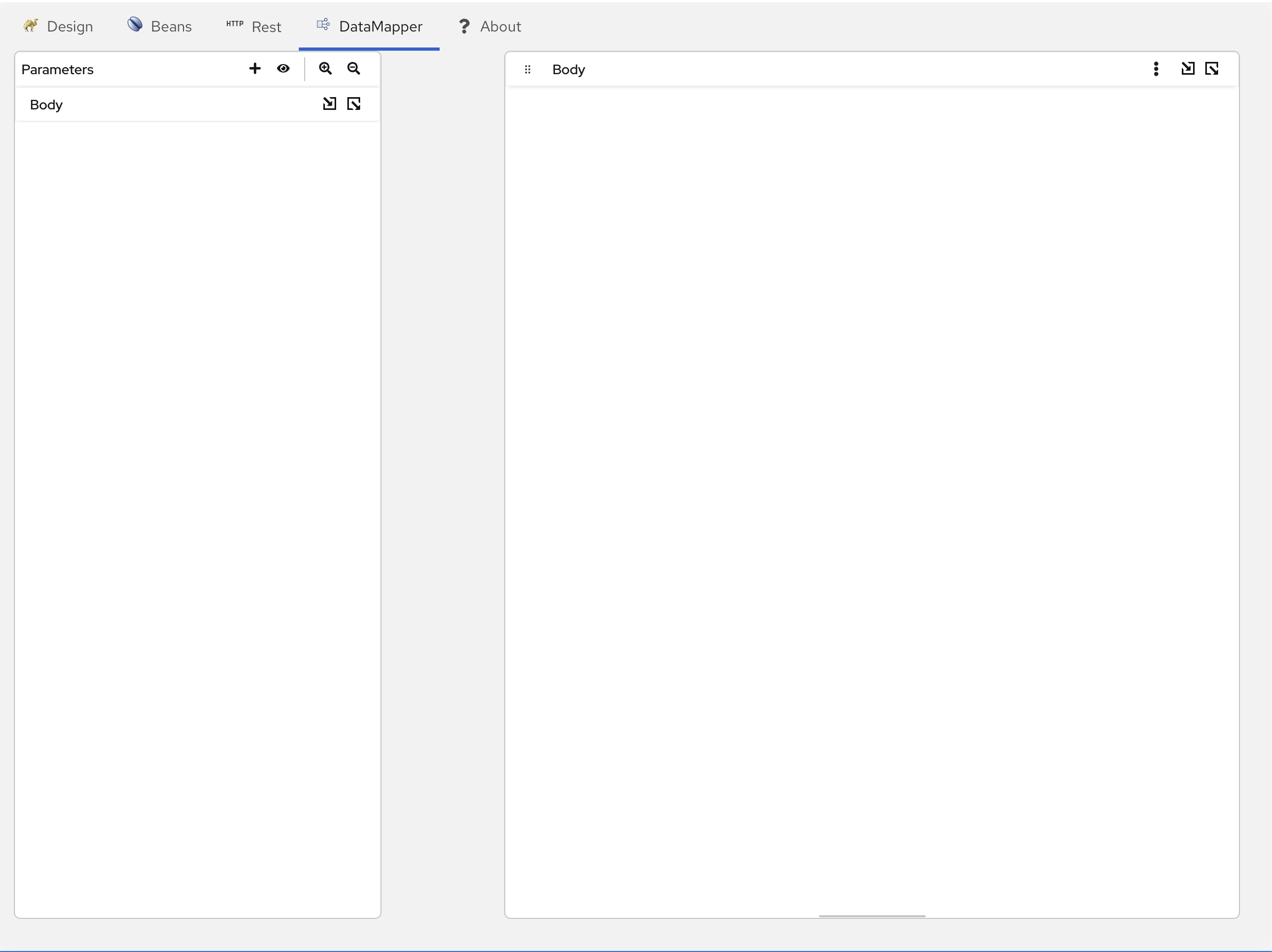This screenshot has width=1272, height=952.
Task: Select the Body item under Parameters
Action: point(46,104)
